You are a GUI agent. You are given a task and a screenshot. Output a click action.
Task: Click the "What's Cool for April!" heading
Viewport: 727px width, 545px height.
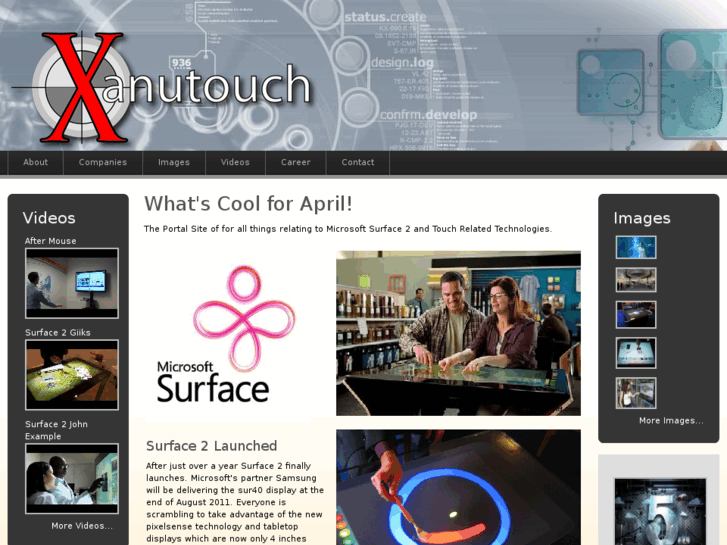tap(248, 204)
